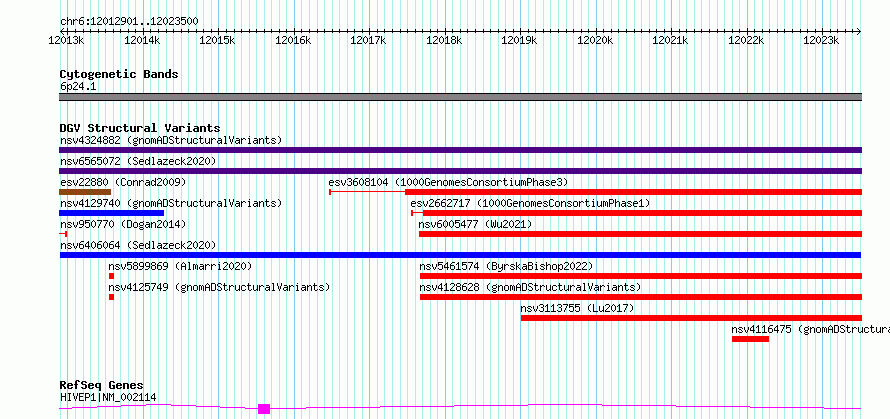Open the DGV Structural Variants track title

[x=140, y=128]
